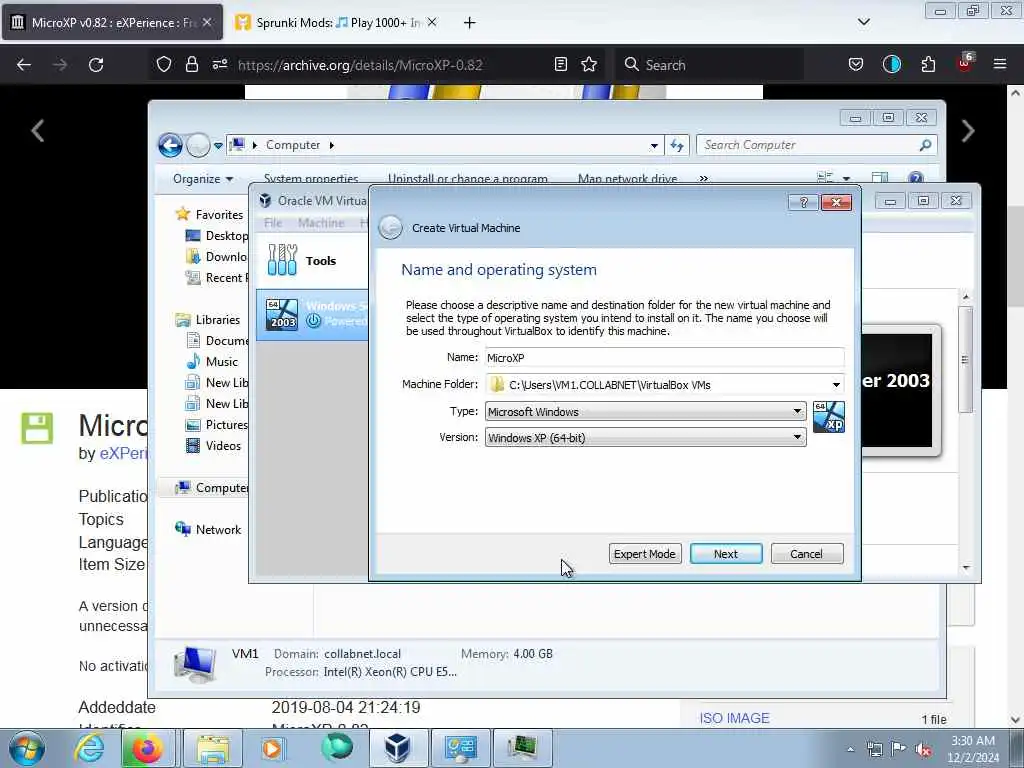This screenshot has width=1024, height=768.
Task: Open the Organize menu
Action: tap(202, 178)
